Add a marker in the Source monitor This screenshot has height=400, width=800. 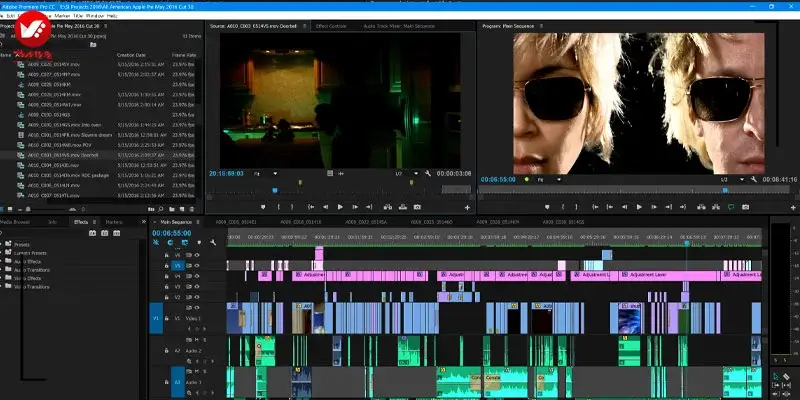pyautogui.click(x=263, y=207)
